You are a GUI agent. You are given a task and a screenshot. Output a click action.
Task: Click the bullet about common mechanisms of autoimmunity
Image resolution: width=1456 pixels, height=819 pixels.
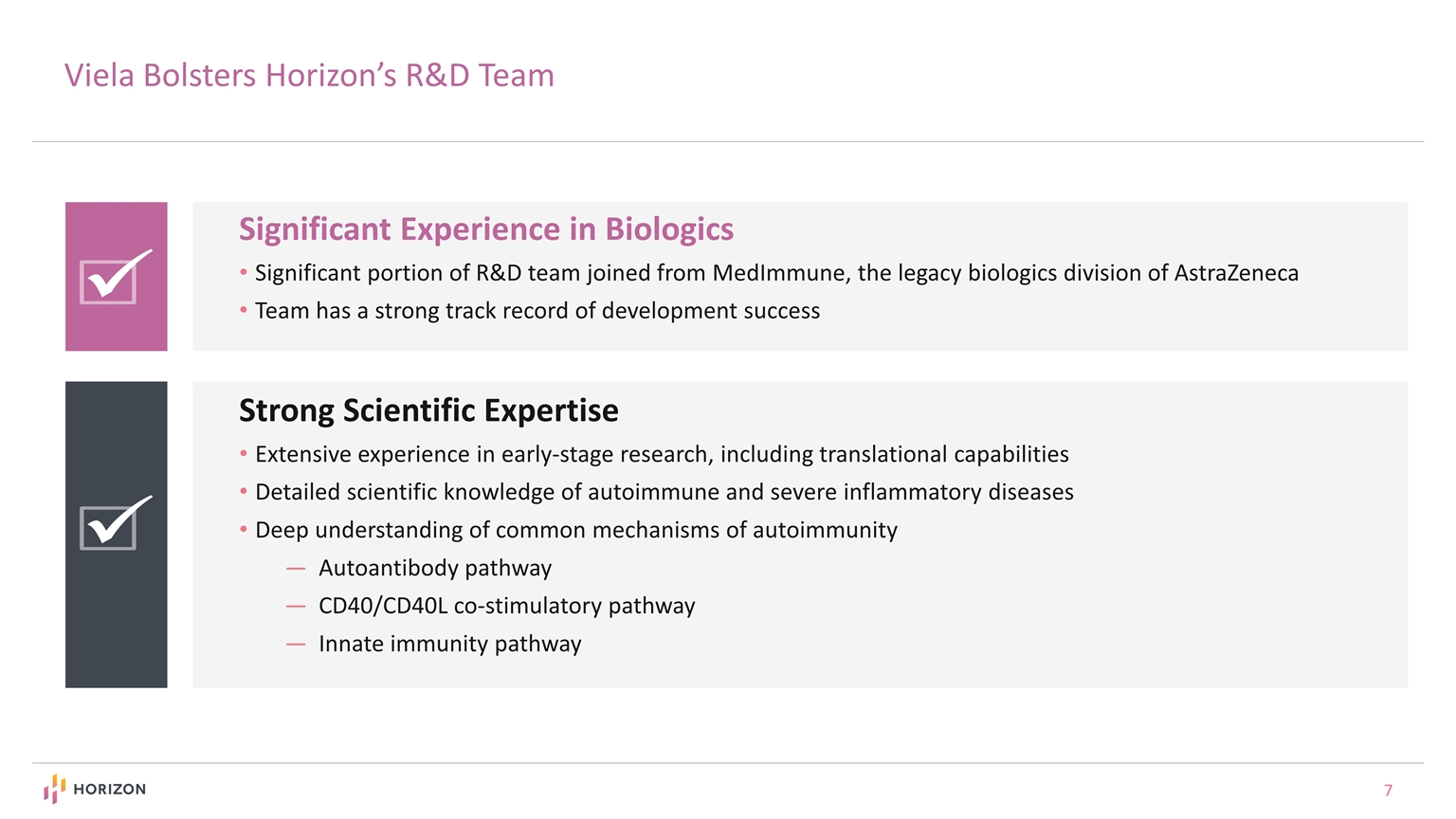(x=575, y=531)
